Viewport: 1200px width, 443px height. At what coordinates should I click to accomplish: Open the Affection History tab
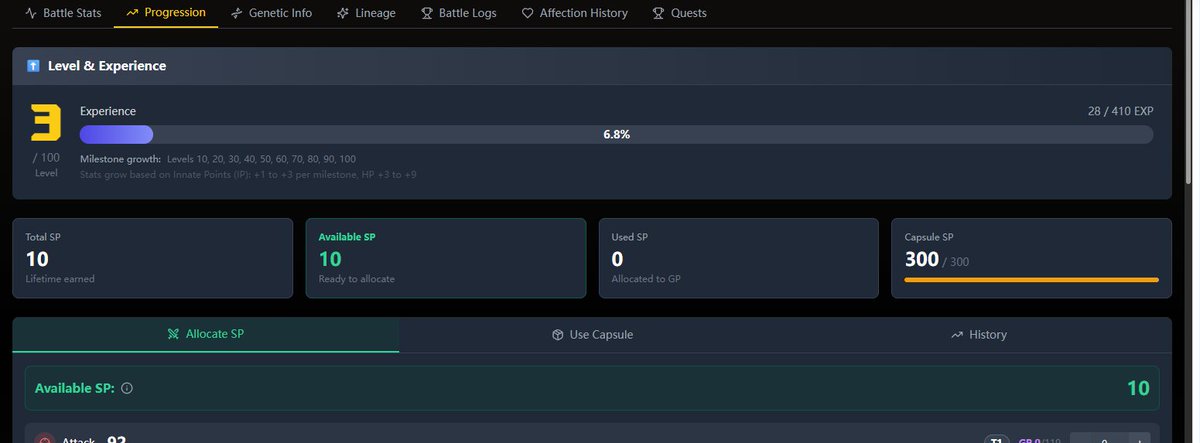pyautogui.click(x=575, y=13)
